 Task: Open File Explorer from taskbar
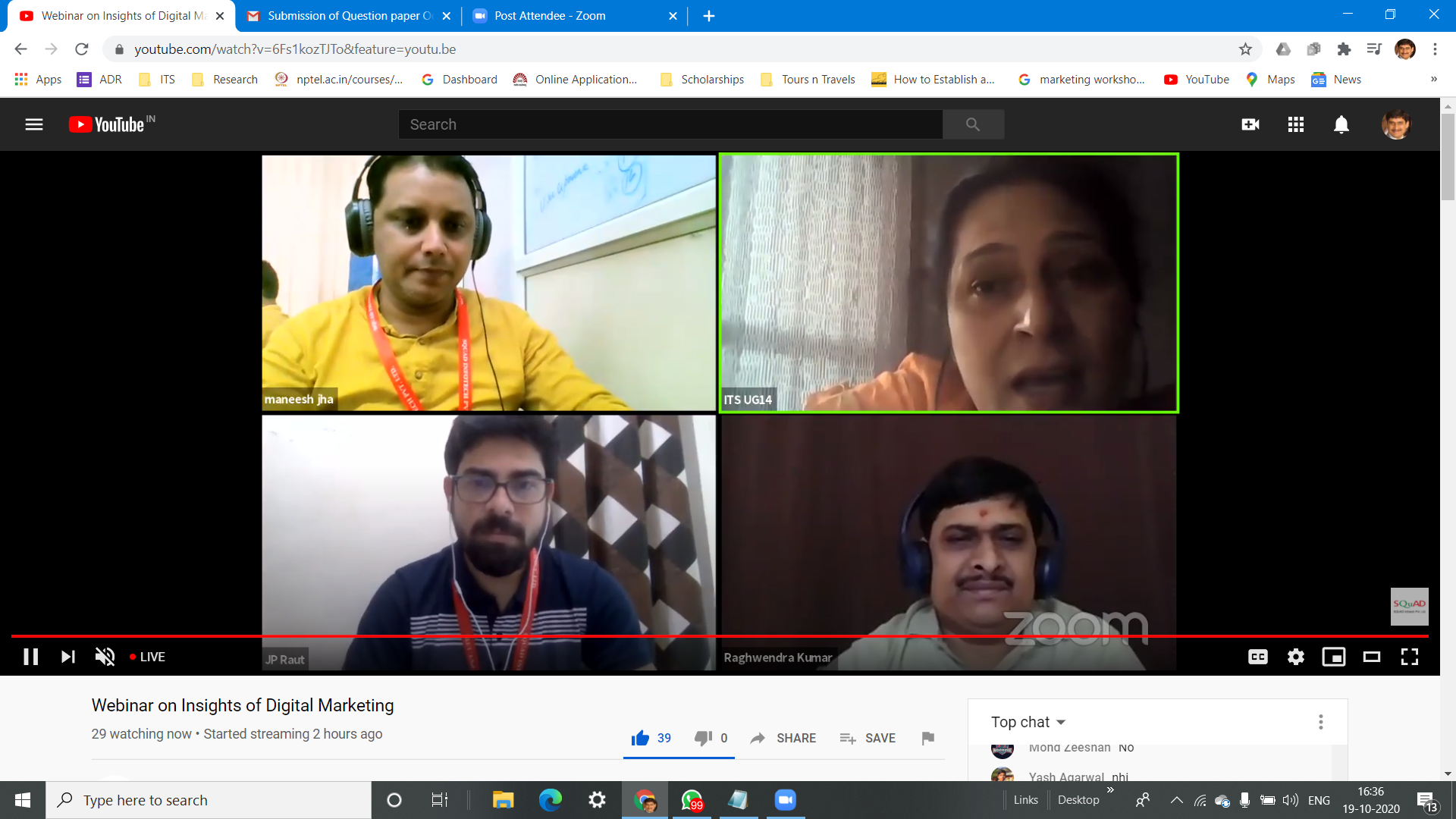pyautogui.click(x=503, y=800)
